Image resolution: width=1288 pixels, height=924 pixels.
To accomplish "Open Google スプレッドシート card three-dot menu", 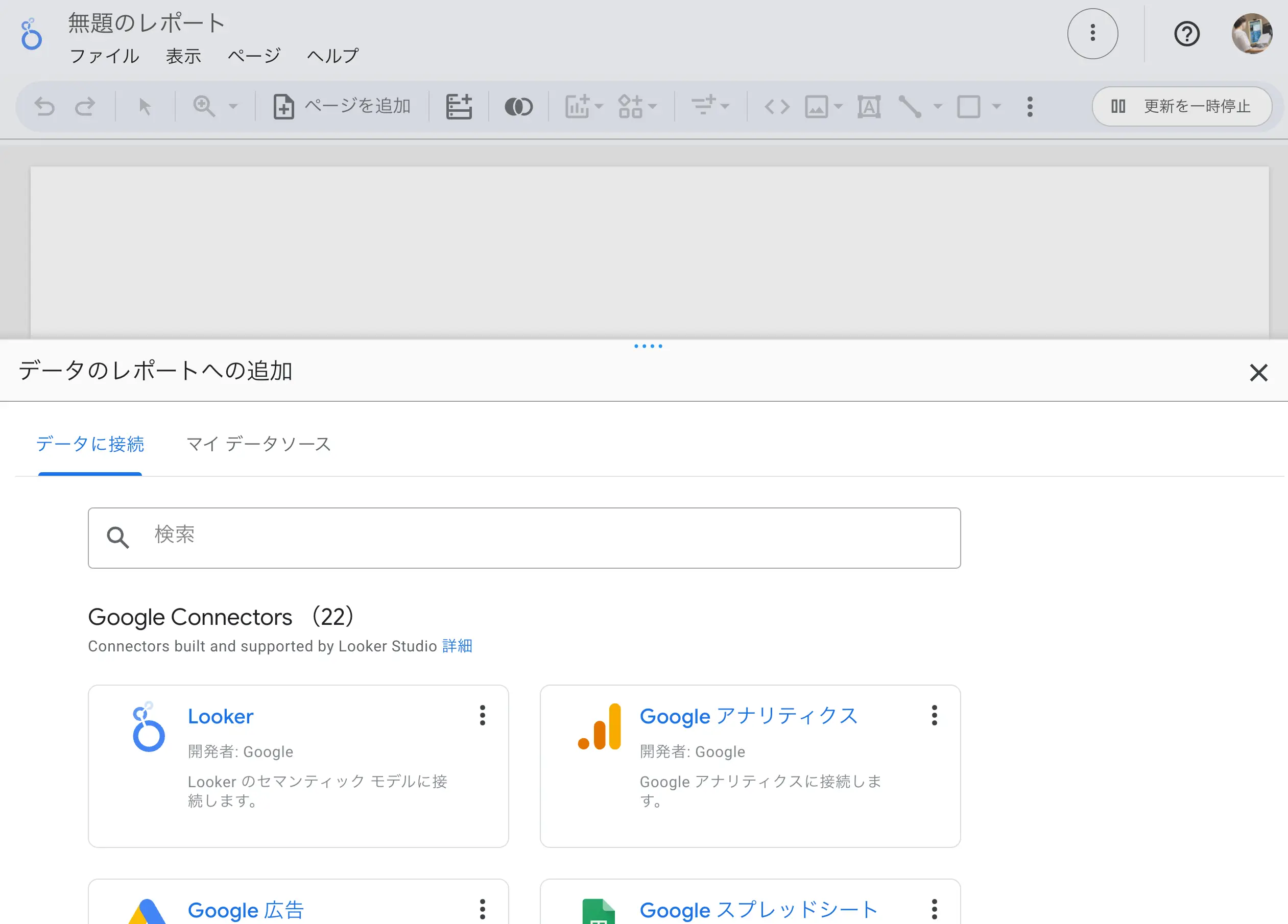I will click(934, 909).
